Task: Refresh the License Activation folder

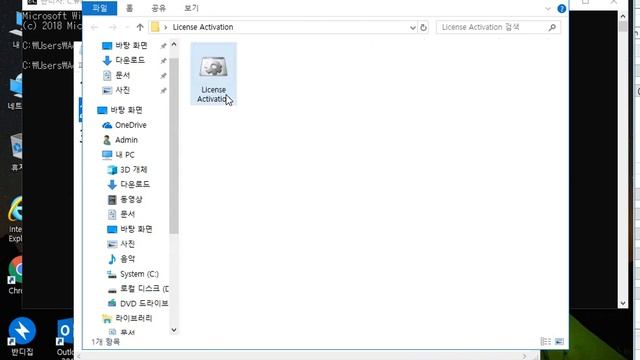Action: click(423, 27)
